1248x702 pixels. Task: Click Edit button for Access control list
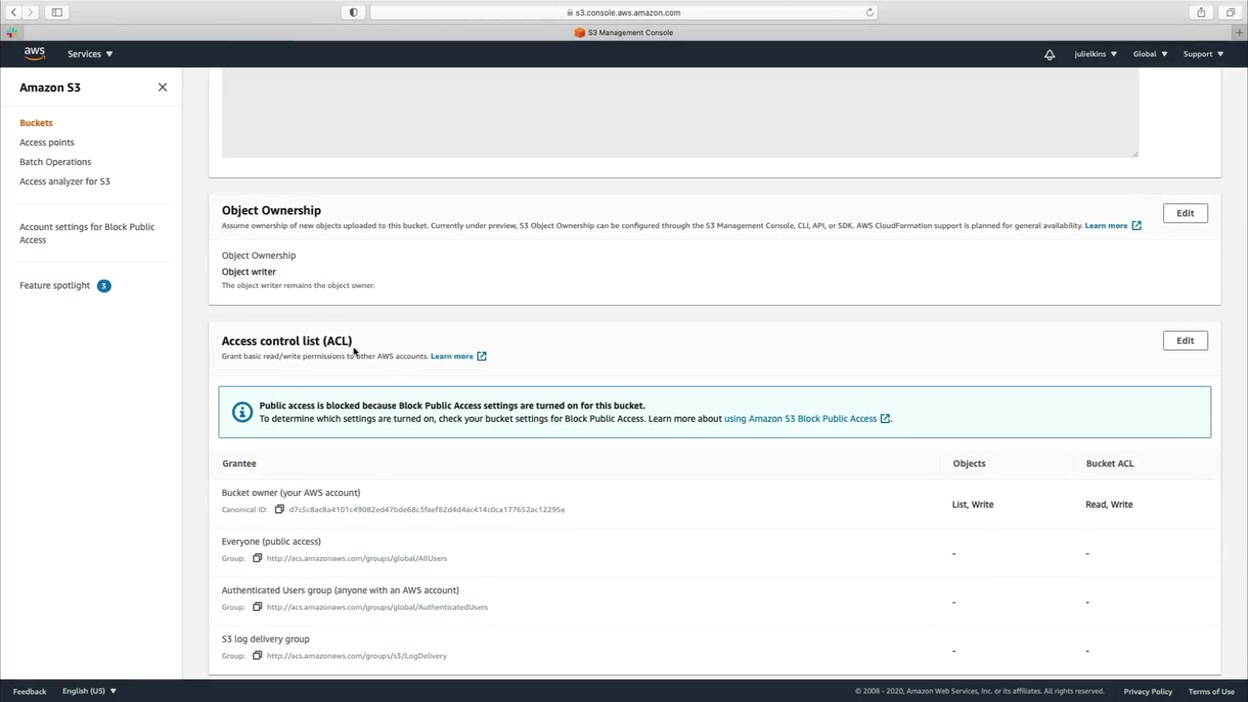point(1185,341)
